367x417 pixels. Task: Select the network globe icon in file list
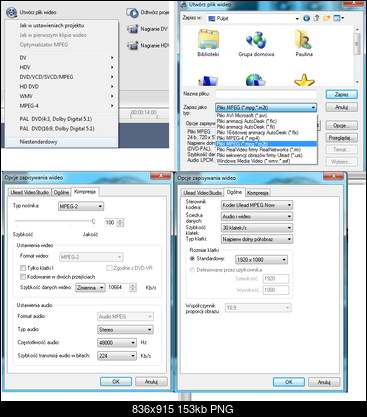click(256, 80)
